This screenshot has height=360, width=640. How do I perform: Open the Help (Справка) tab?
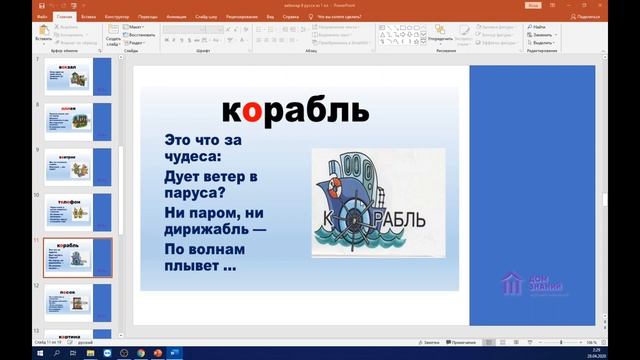pyautogui.click(x=291, y=17)
